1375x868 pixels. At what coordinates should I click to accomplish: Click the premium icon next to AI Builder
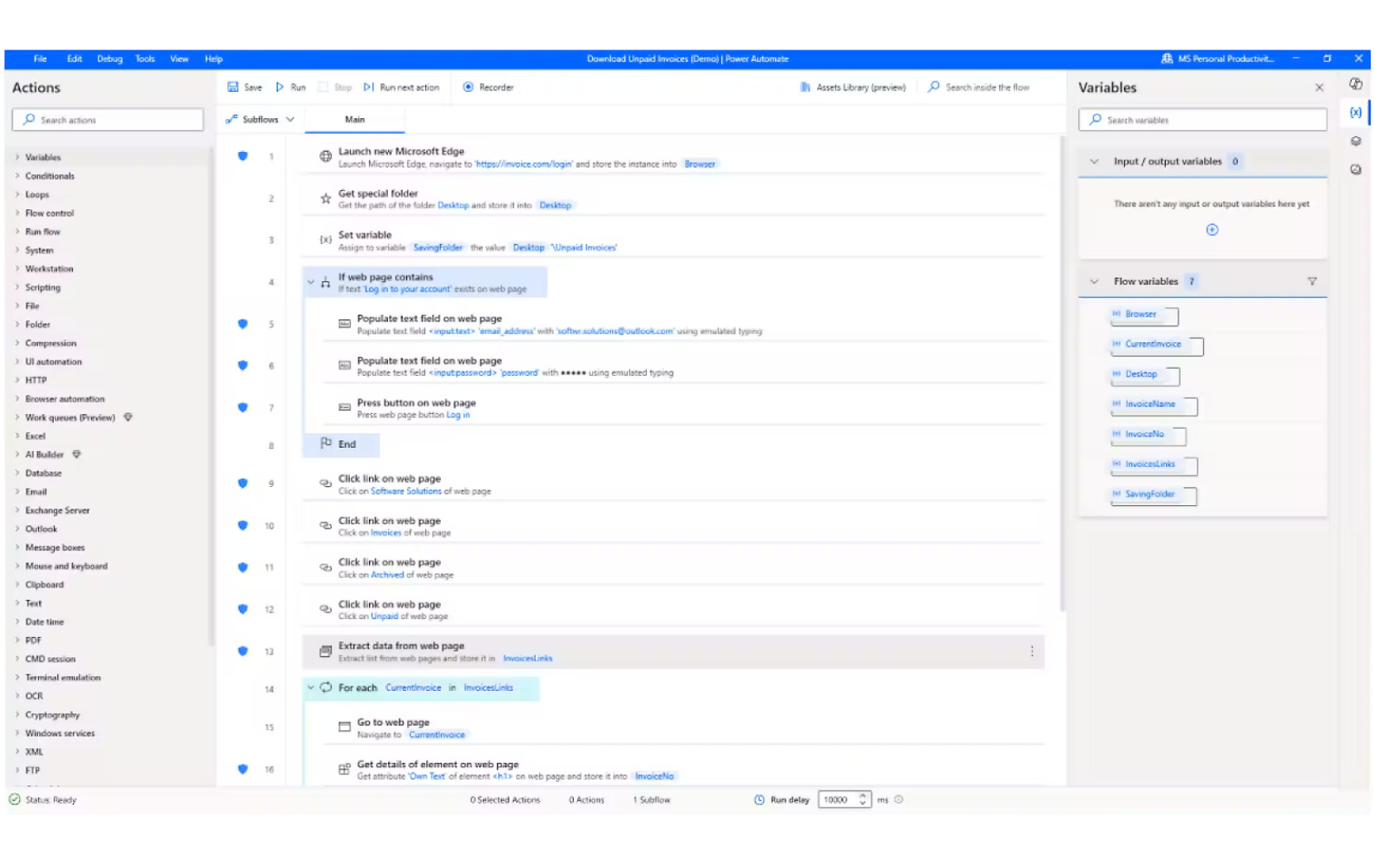(76, 455)
